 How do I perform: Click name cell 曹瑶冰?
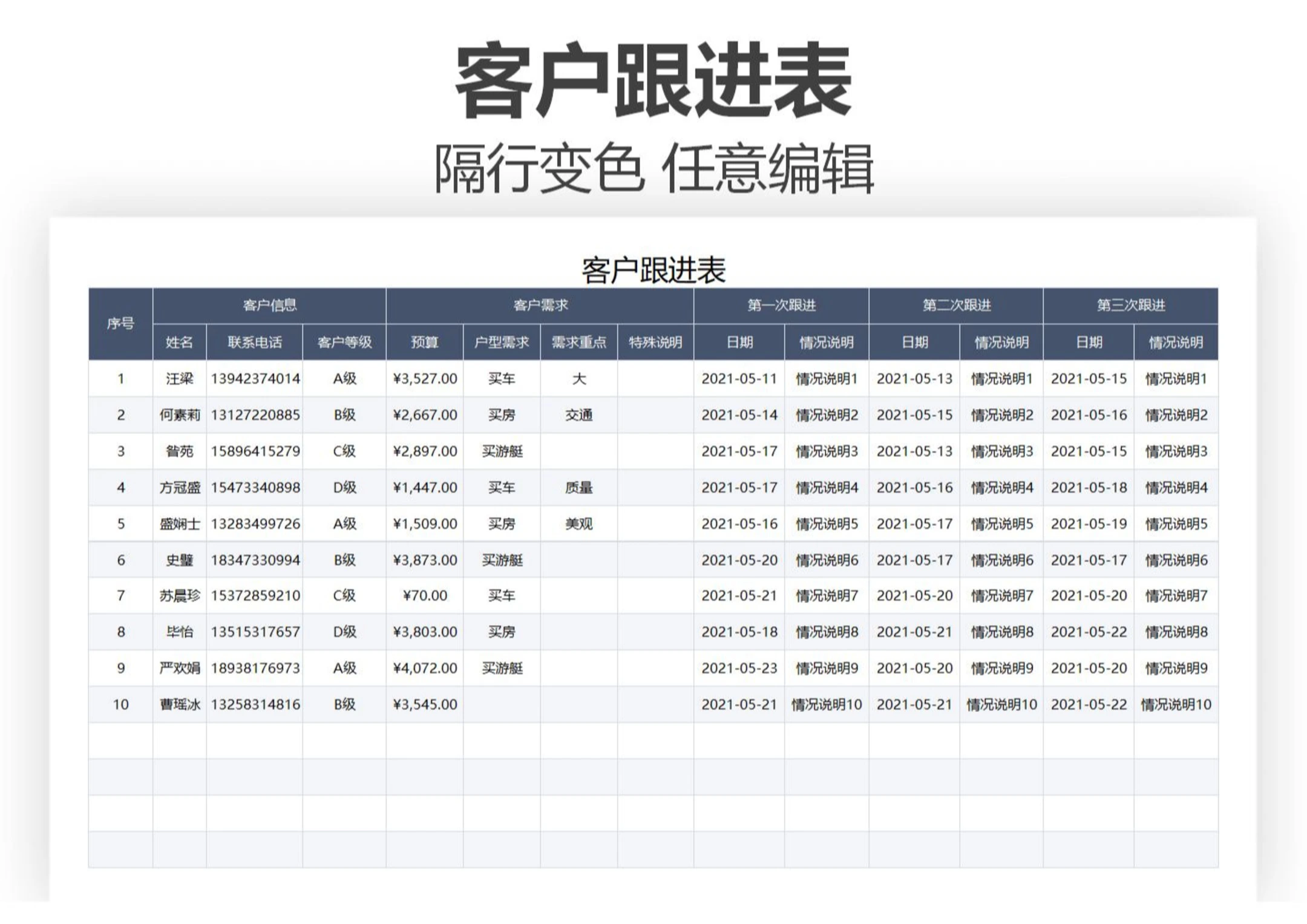[180, 704]
